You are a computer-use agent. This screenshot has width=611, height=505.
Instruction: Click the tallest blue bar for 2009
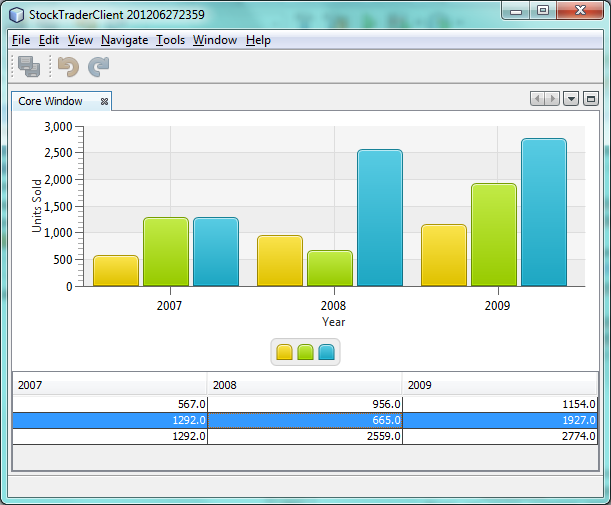tap(543, 212)
